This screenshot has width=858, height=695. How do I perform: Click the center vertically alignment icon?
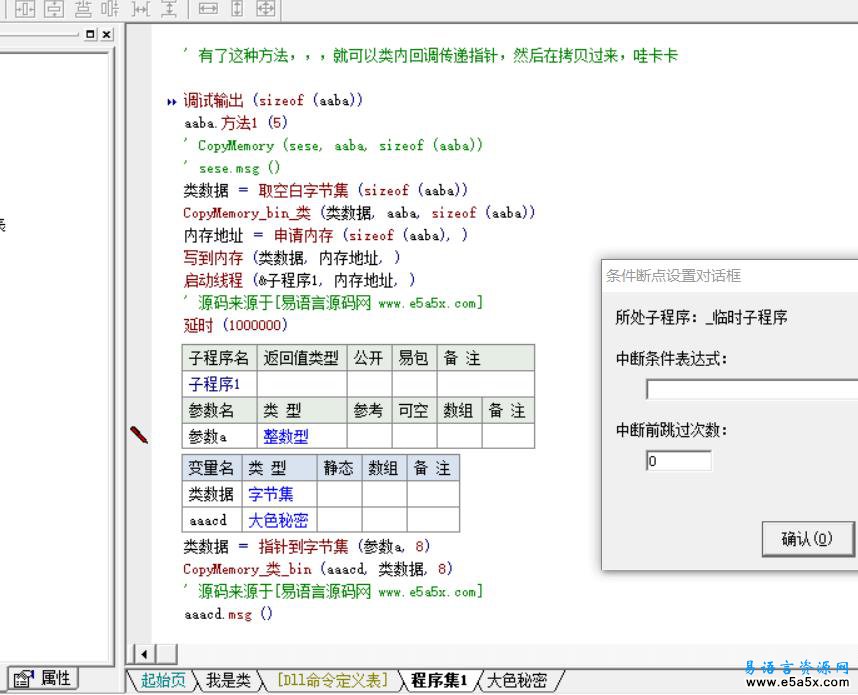click(54, 8)
